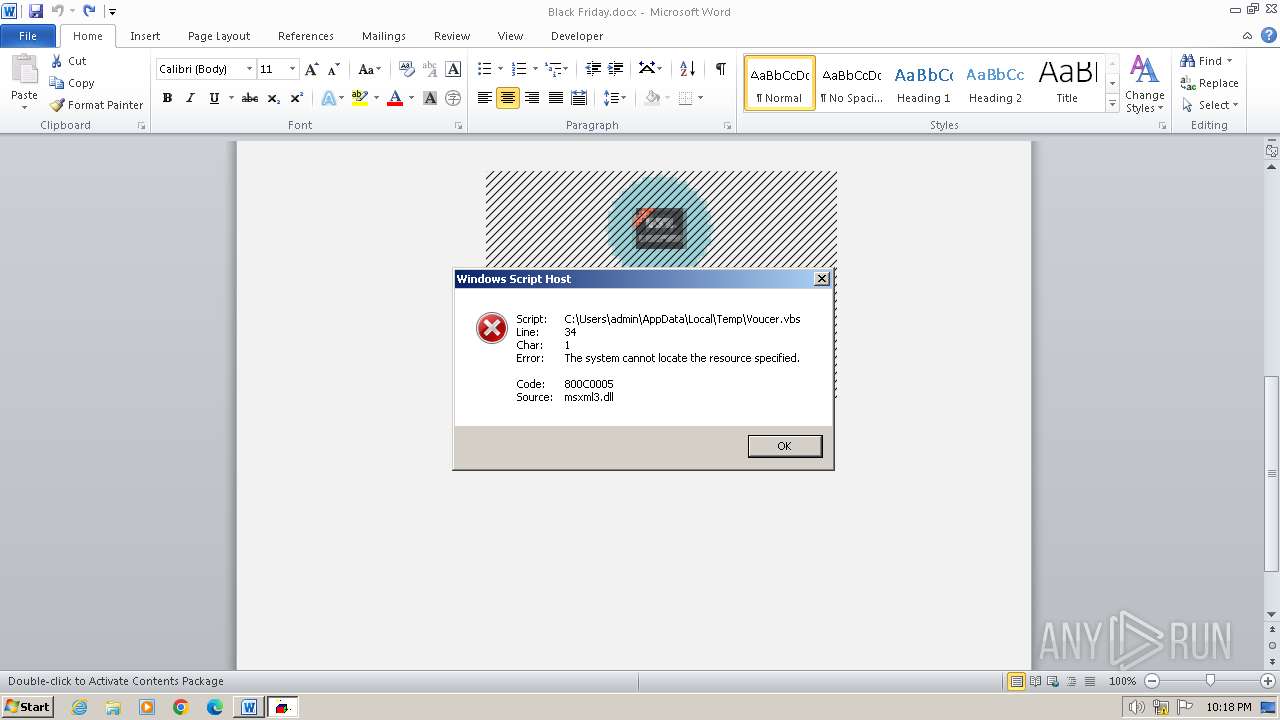Screen dimensions: 1280x720
Task: Switch to Full Screen Reading view
Action: point(1034,681)
